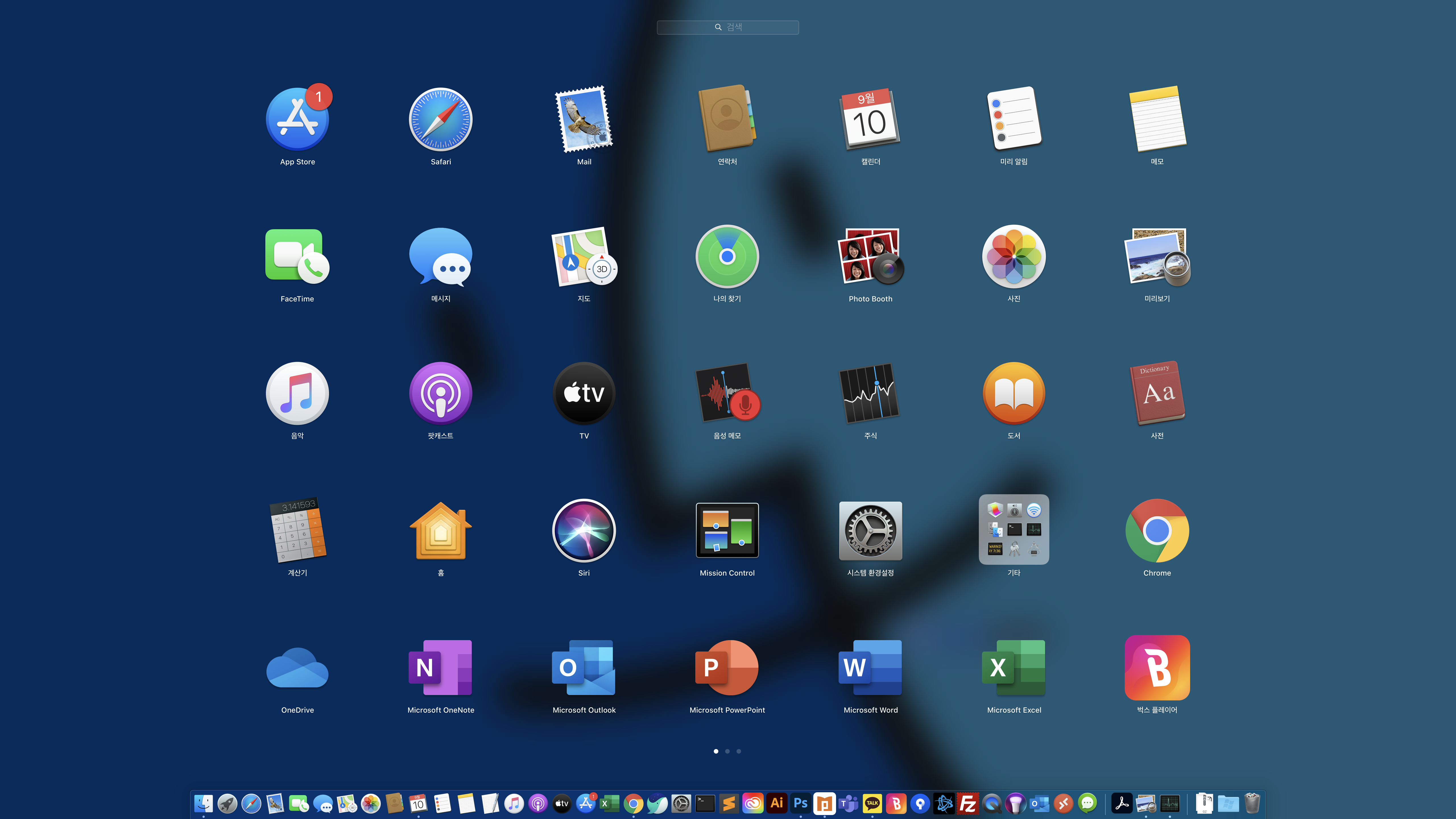Launch Microsoft OneNote

[x=440, y=667]
